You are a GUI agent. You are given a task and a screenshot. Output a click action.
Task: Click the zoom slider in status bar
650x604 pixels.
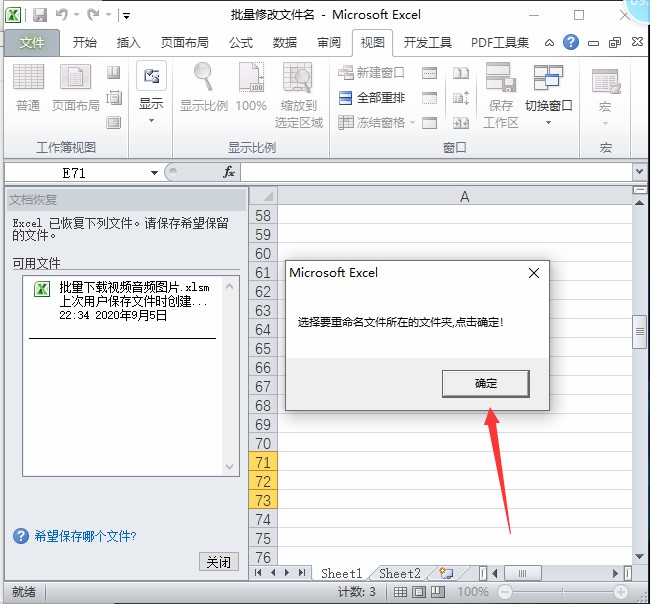point(563,592)
